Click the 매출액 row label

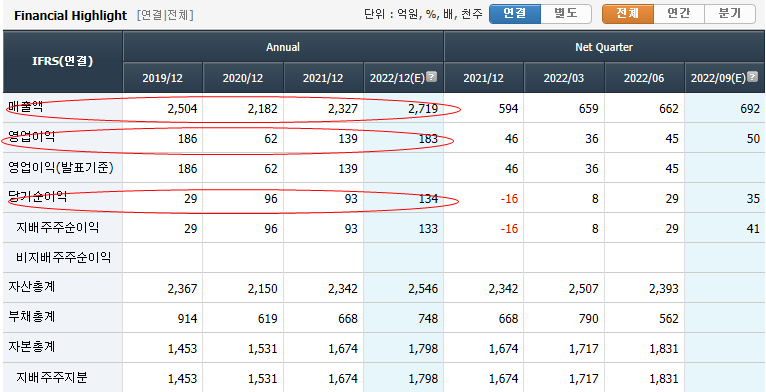[x=25, y=107]
